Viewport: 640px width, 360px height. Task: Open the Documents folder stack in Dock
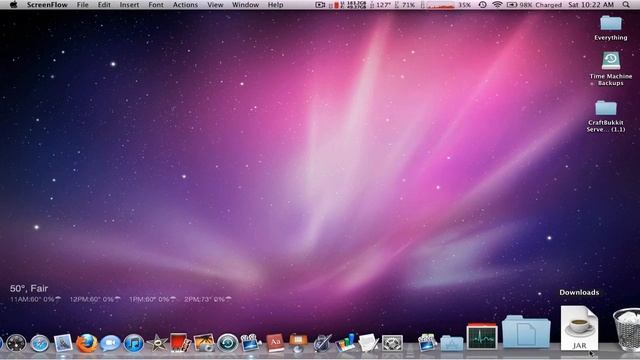click(526, 331)
